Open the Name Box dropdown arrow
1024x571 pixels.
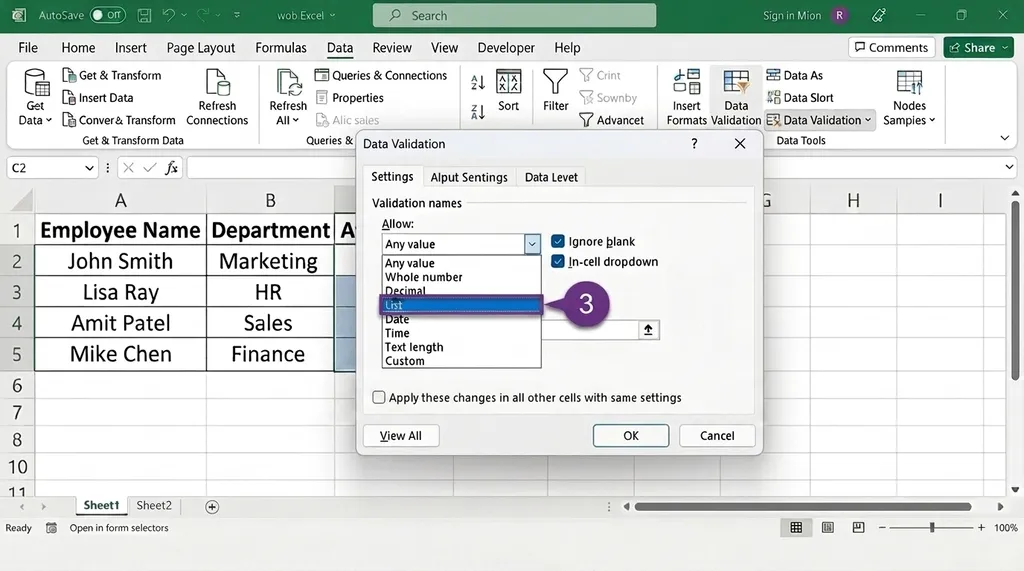pyautogui.click(x=89, y=168)
